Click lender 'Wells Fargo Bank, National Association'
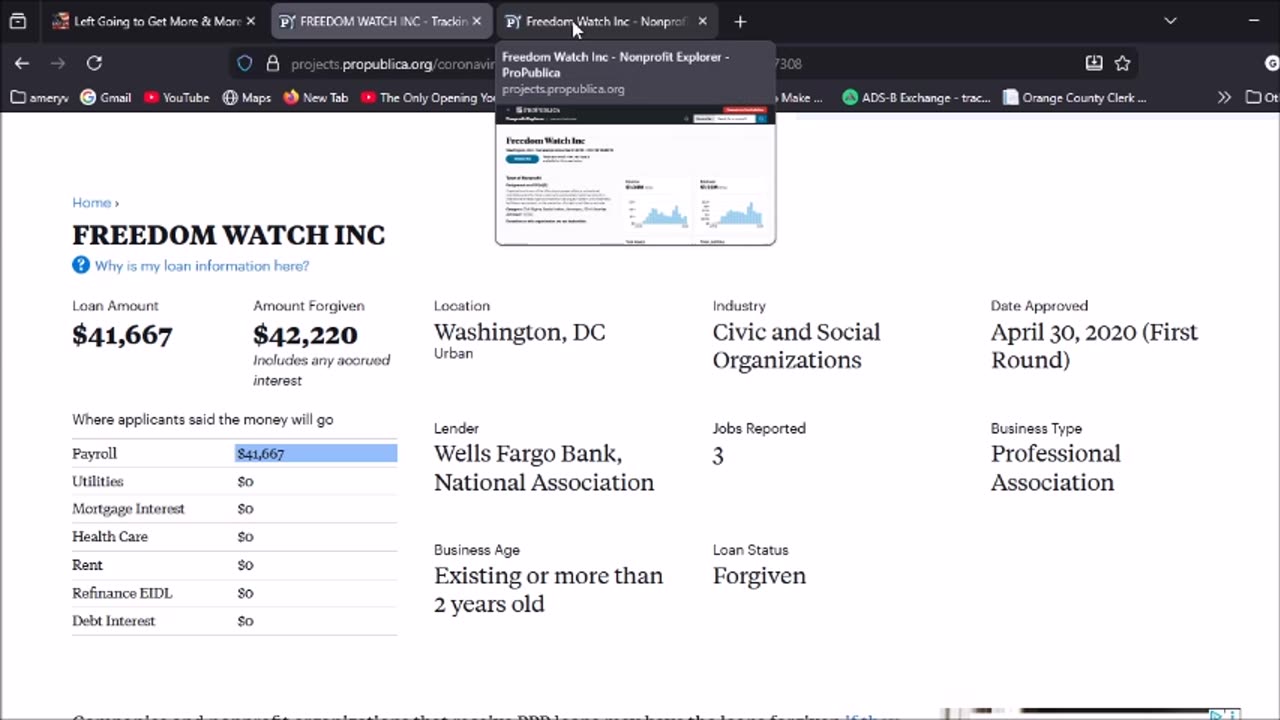 tap(544, 468)
